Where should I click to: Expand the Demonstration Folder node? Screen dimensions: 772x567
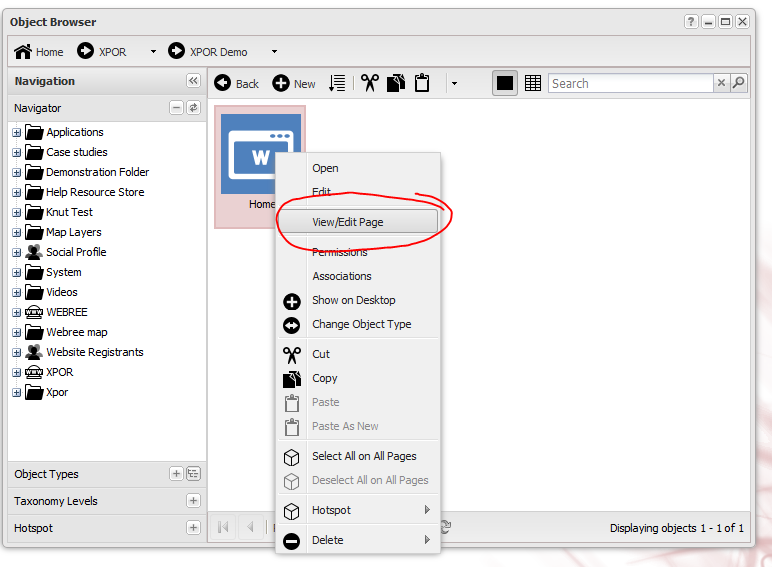coord(17,173)
